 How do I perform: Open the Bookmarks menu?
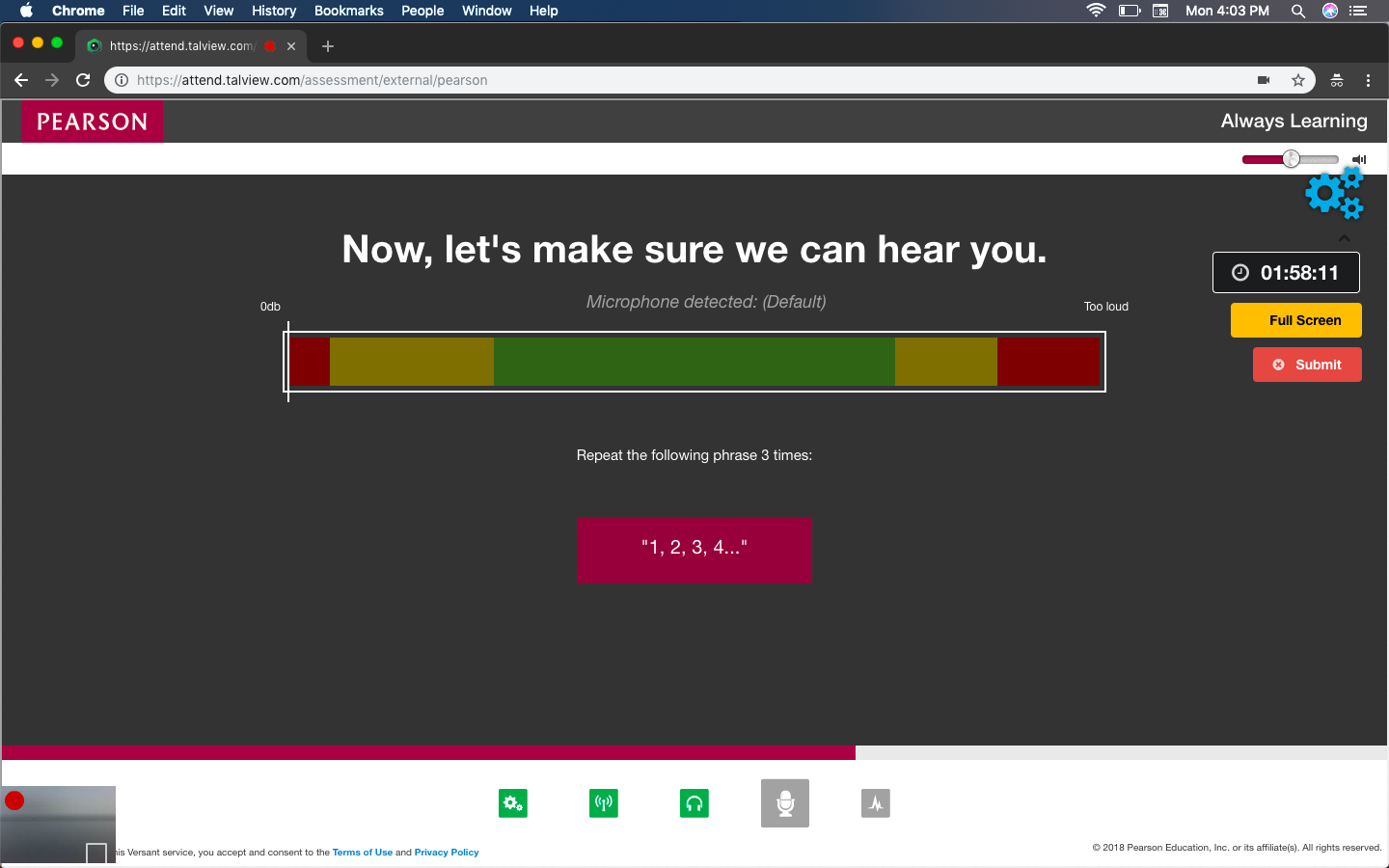pyautogui.click(x=349, y=11)
